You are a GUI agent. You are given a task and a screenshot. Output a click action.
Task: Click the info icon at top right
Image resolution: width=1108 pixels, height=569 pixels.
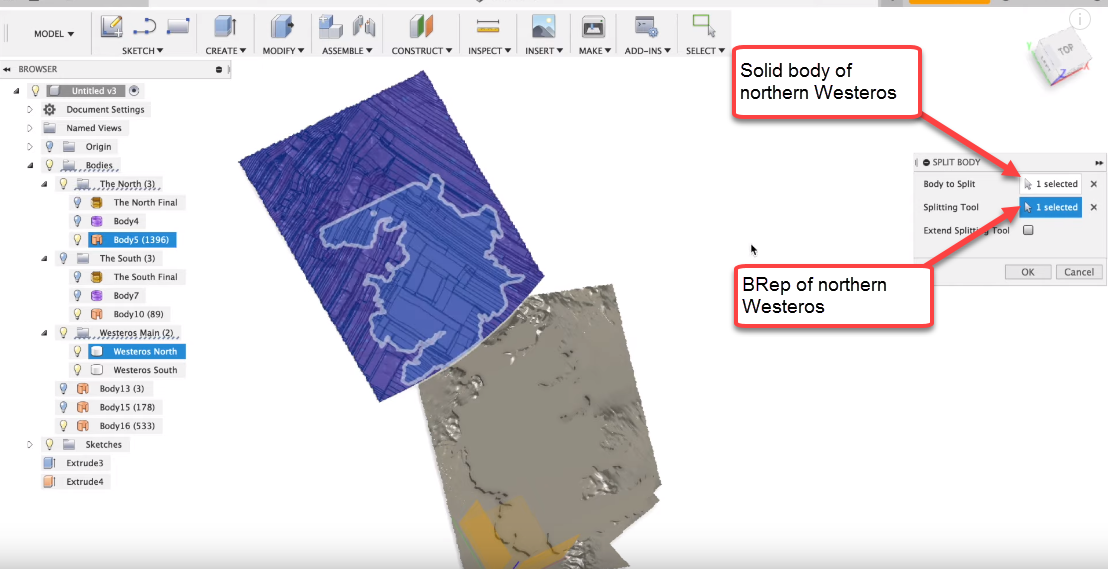(1079, 19)
